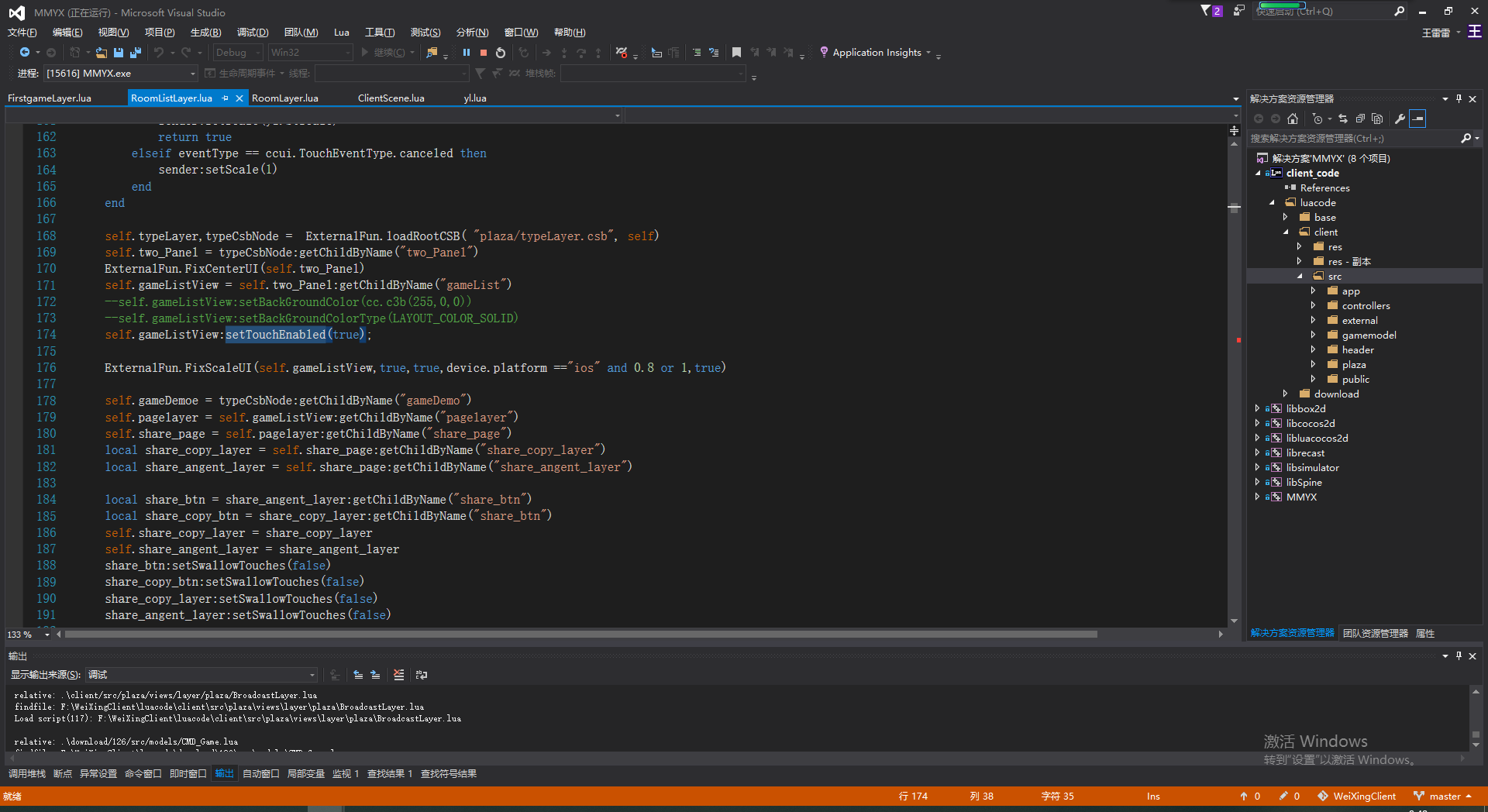The height and width of the screenshot is (812, 1488).
Task: Open the output source dropdown showing 调试
Action: (x=201, y=675)
